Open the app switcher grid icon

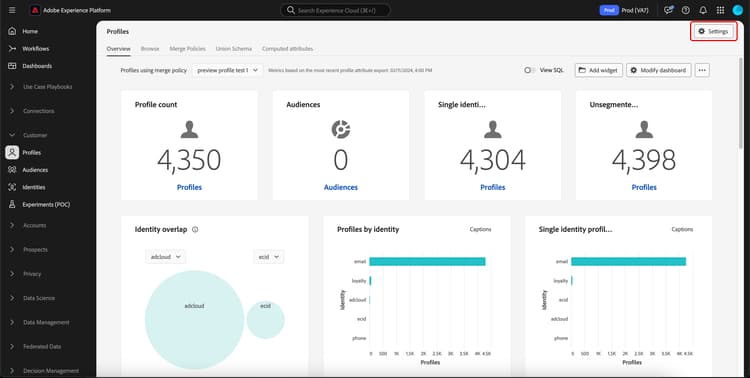pyautogui.click(x=720, y=10)
